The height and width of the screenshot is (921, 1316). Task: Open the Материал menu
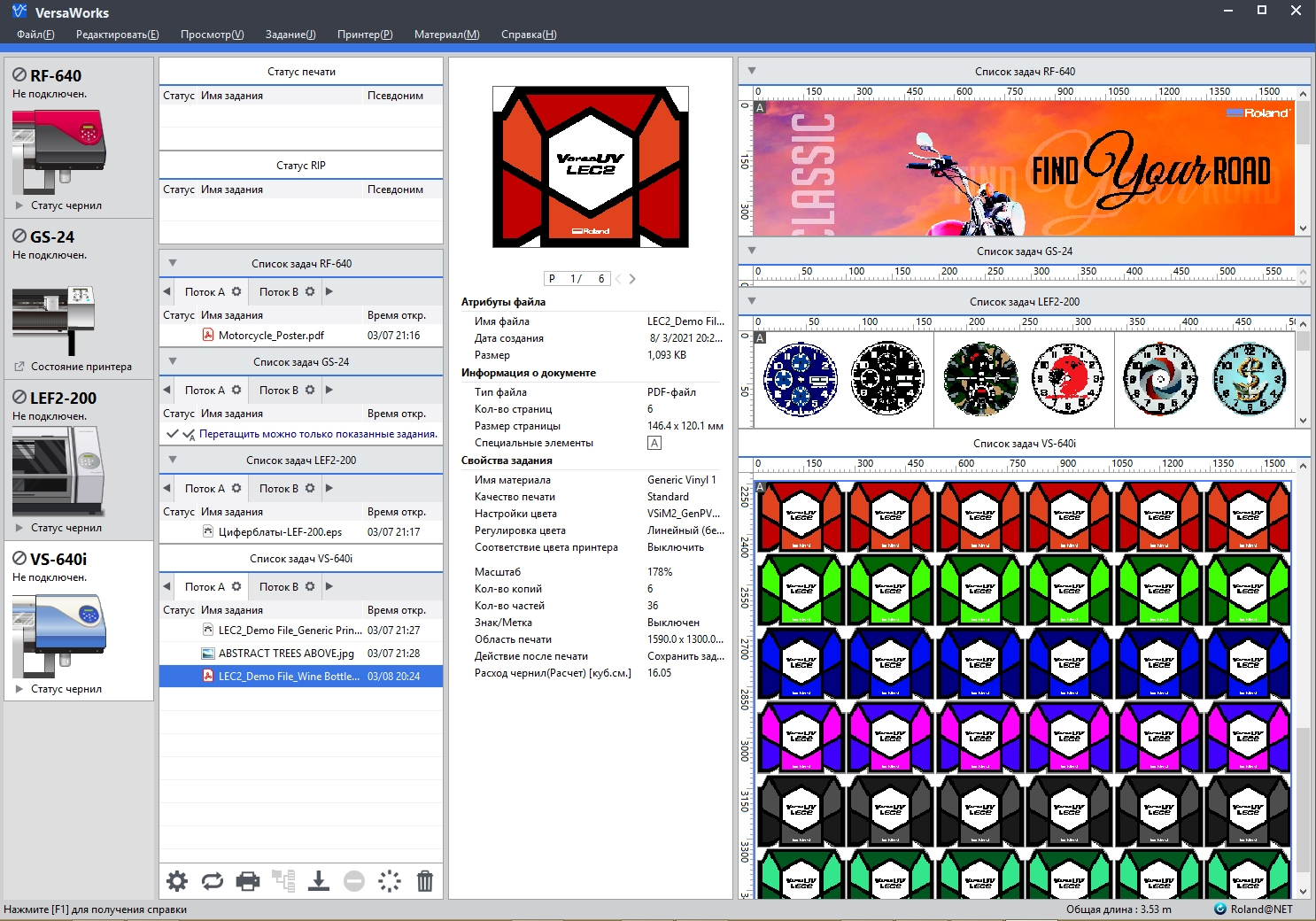click(x=447, y=35)
